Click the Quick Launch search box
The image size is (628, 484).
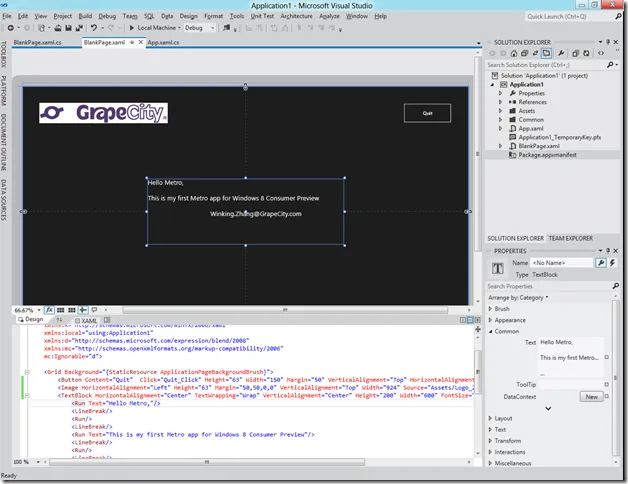pos(565,16)
